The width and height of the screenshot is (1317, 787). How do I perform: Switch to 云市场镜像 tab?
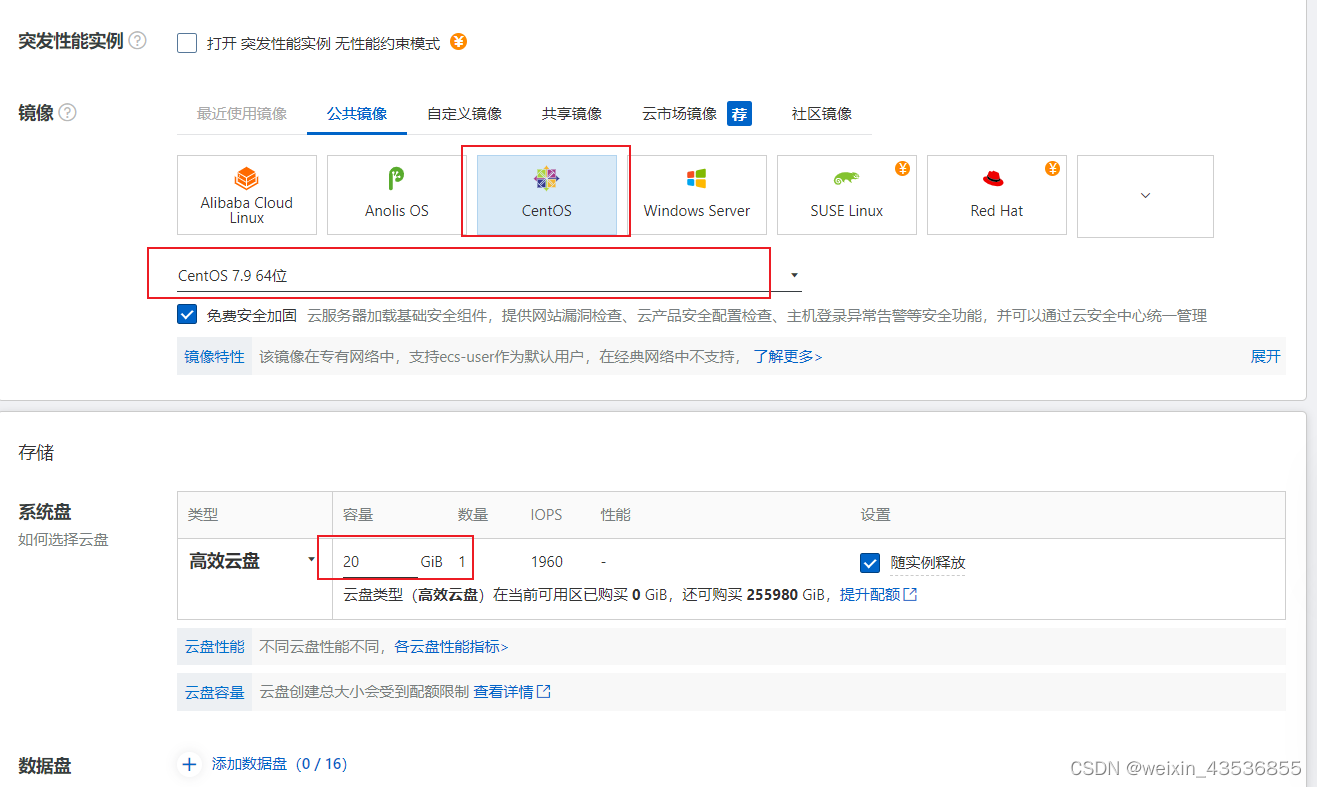tap(680, 114)
